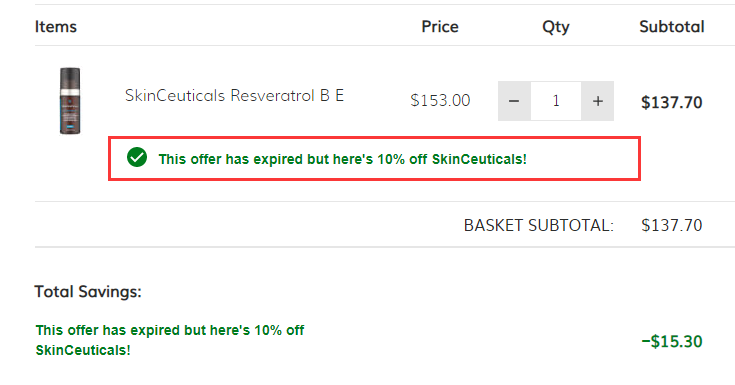735x385 pixels.
Task: Click the quantity field showing 1
Action: (556, 101)
